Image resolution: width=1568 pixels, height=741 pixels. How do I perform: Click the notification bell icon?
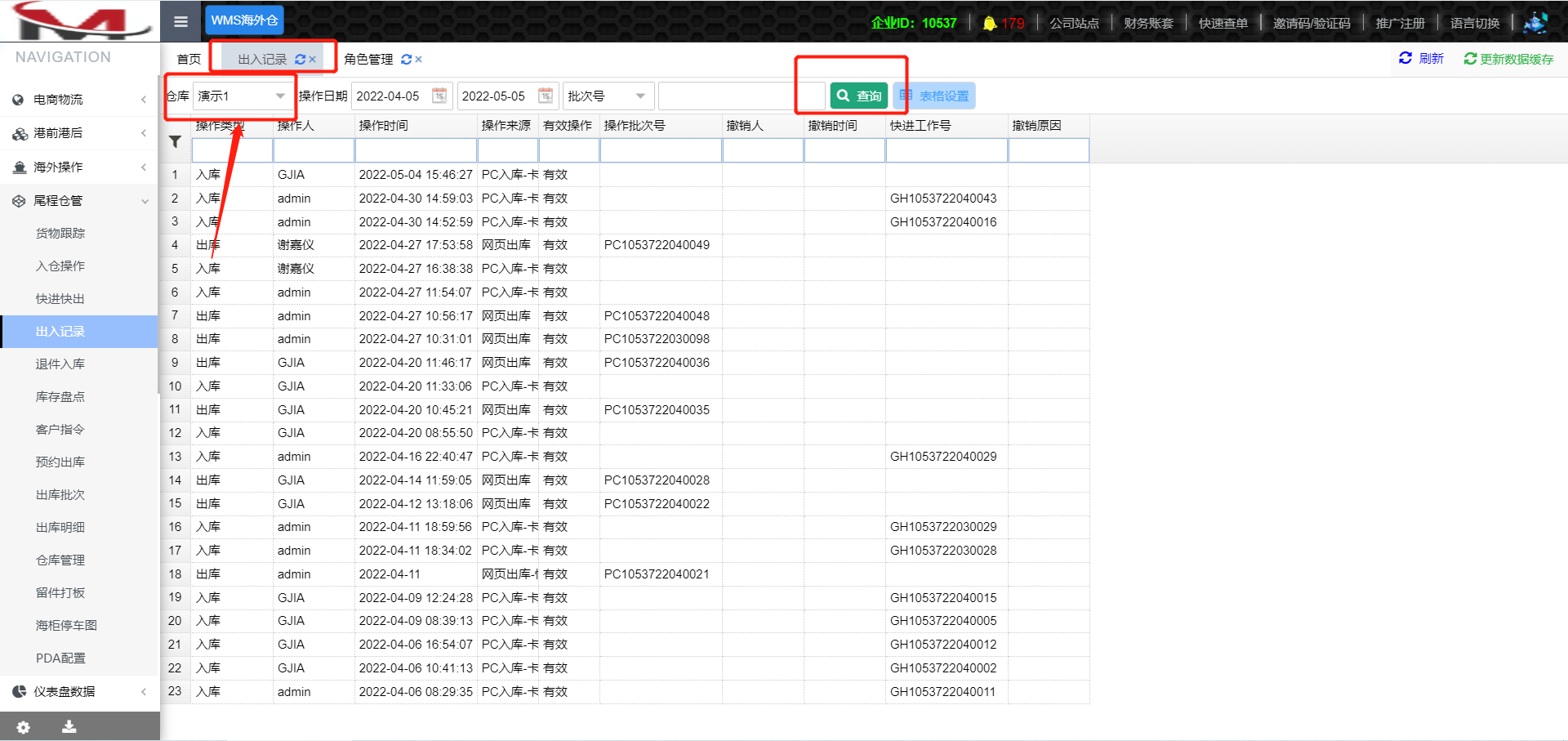click(989, 23)
